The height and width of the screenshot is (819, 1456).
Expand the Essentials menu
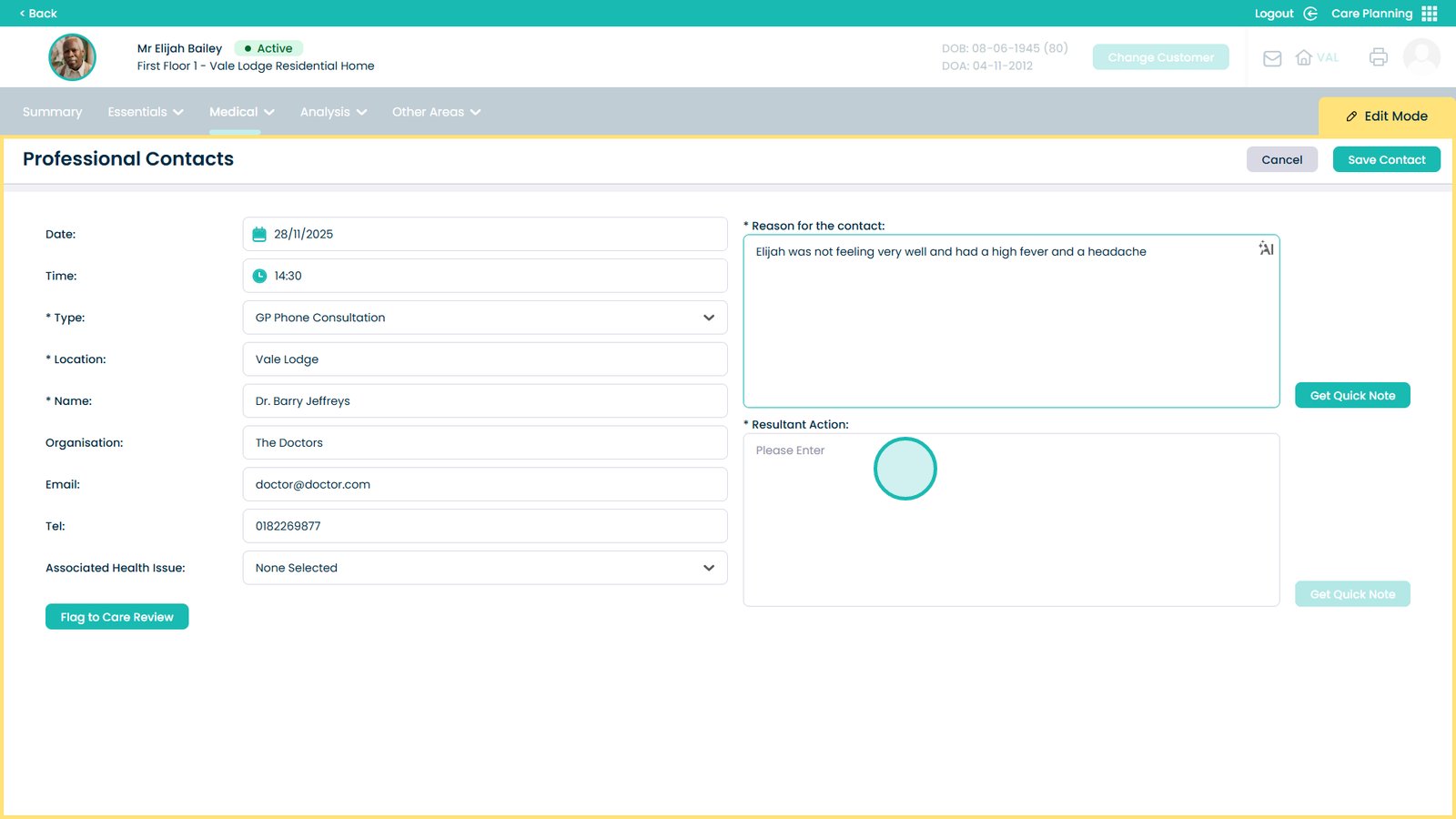click(146, 112)
